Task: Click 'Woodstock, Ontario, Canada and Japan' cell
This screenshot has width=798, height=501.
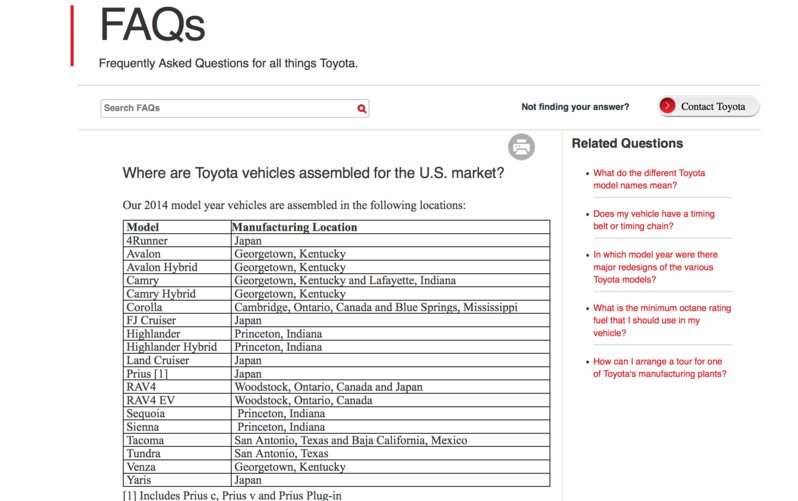Action: pos(390,386)
